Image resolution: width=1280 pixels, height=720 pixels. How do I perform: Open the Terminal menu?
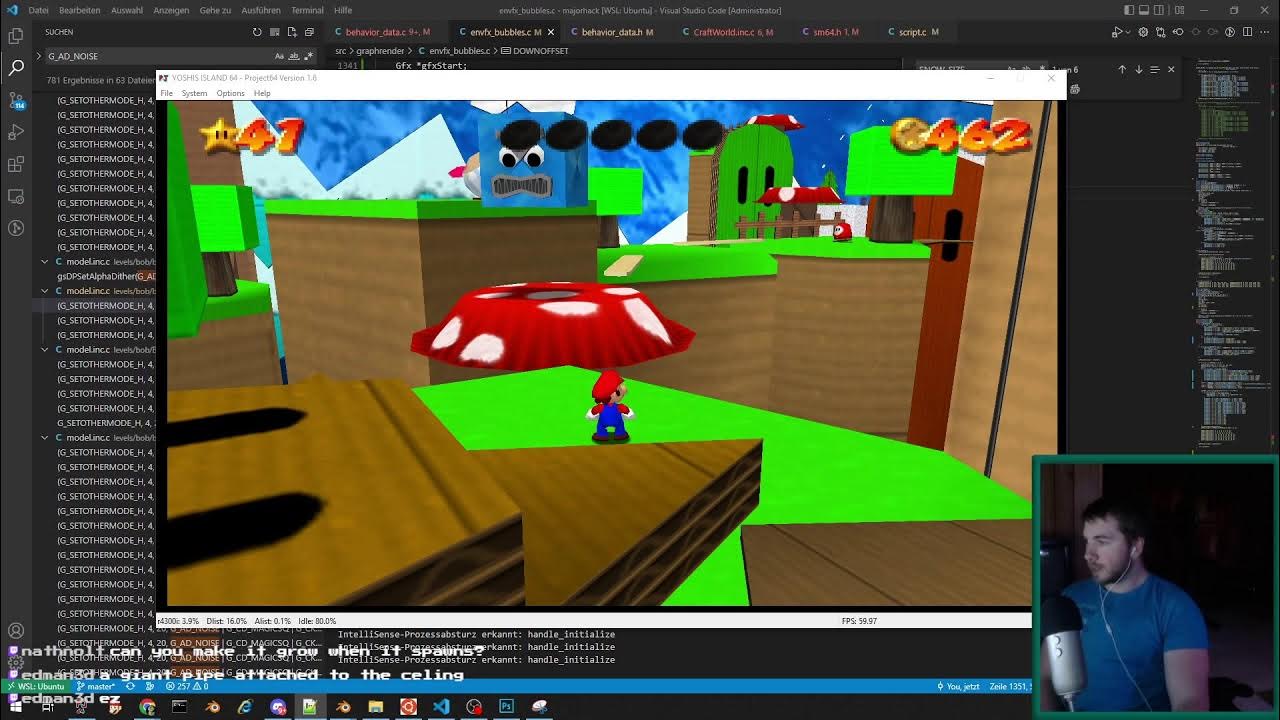[x=307, y=10]
